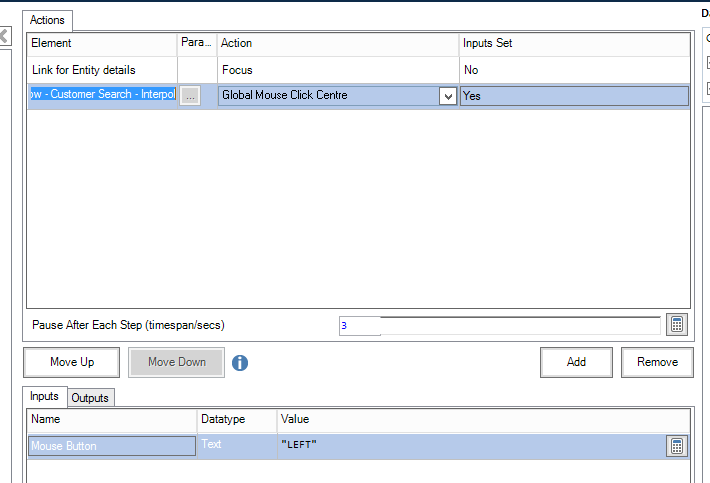Select the Mouse Button name cell

tap(112, 446)
